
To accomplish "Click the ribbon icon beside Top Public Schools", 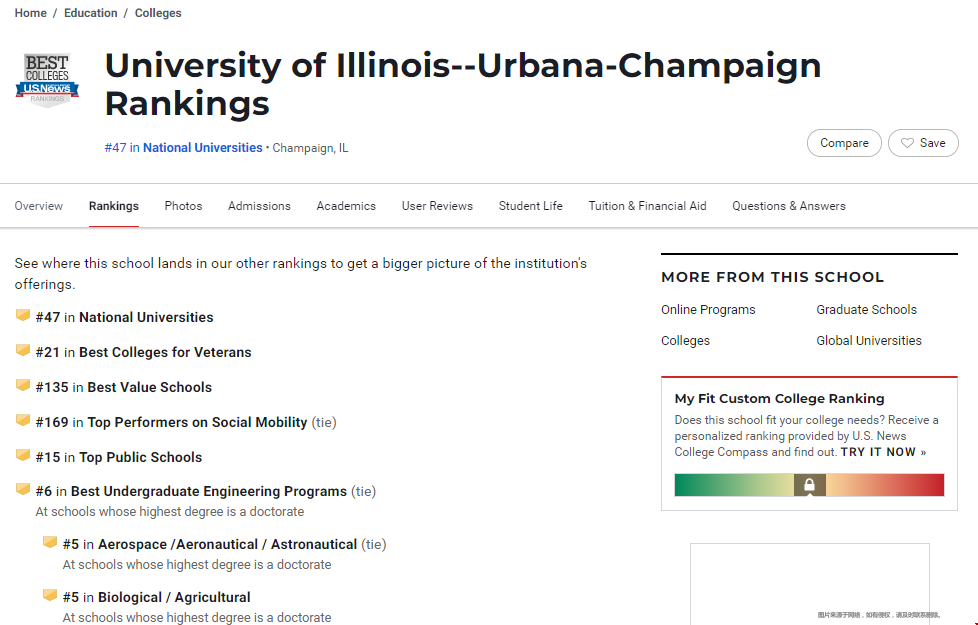I will [x=23, y=455].
